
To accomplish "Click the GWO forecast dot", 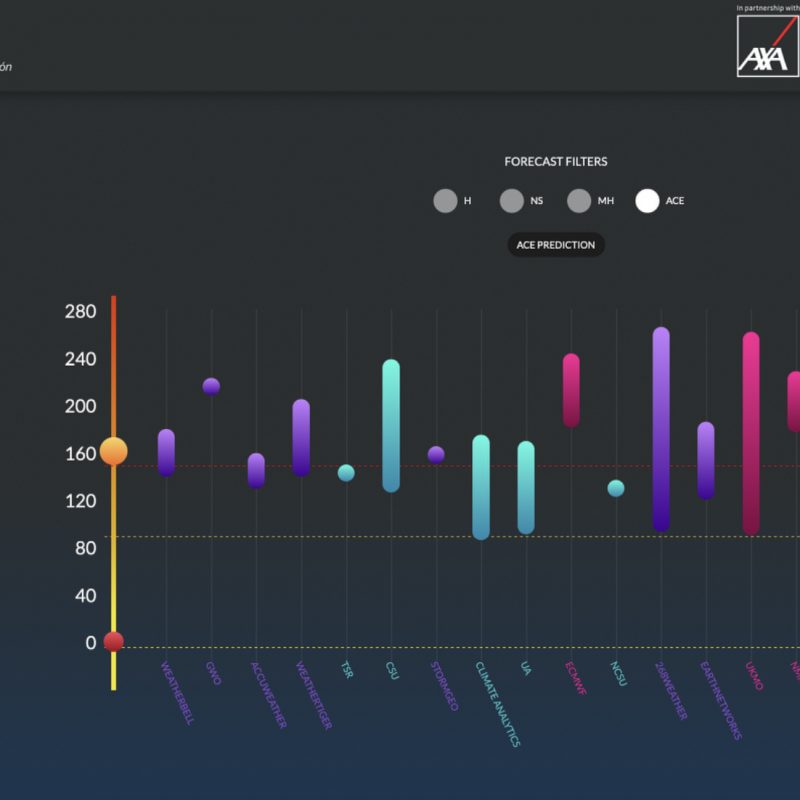I will coord(211,386).
